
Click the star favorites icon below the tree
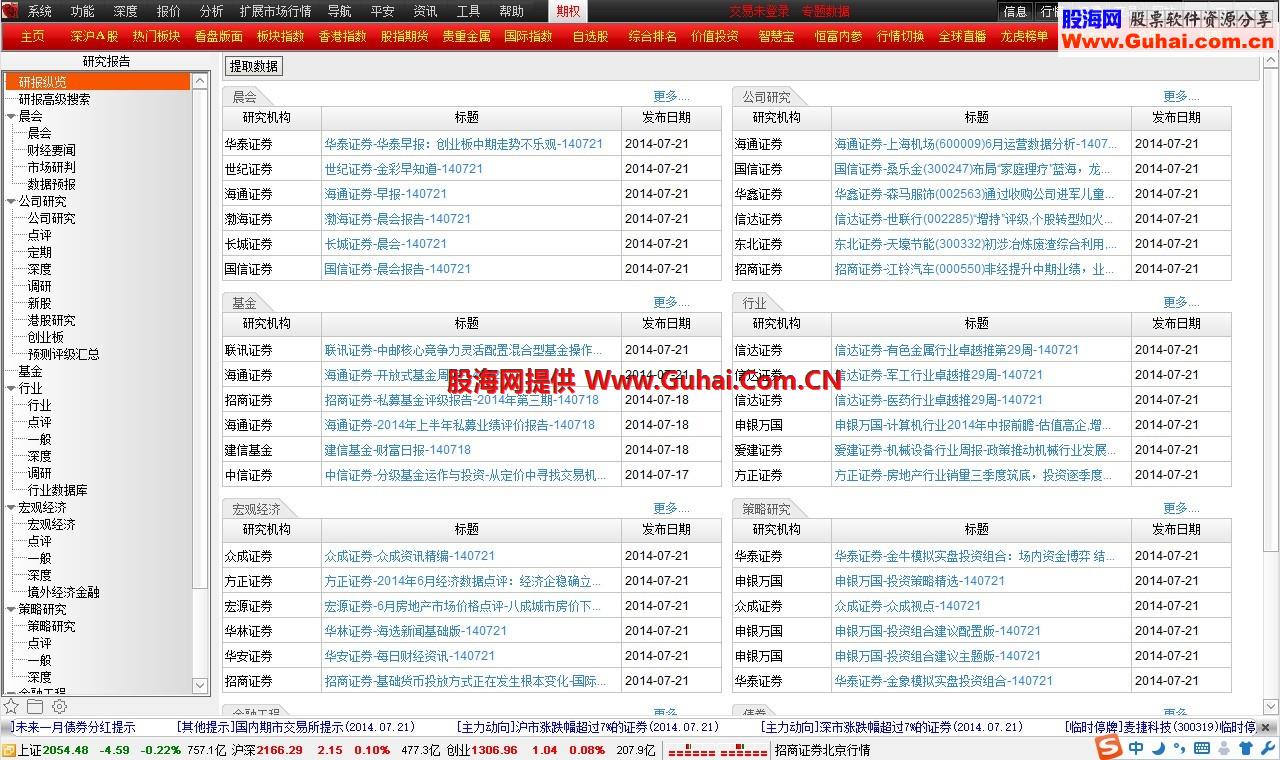pyautogui.click(x=11, y=706)
